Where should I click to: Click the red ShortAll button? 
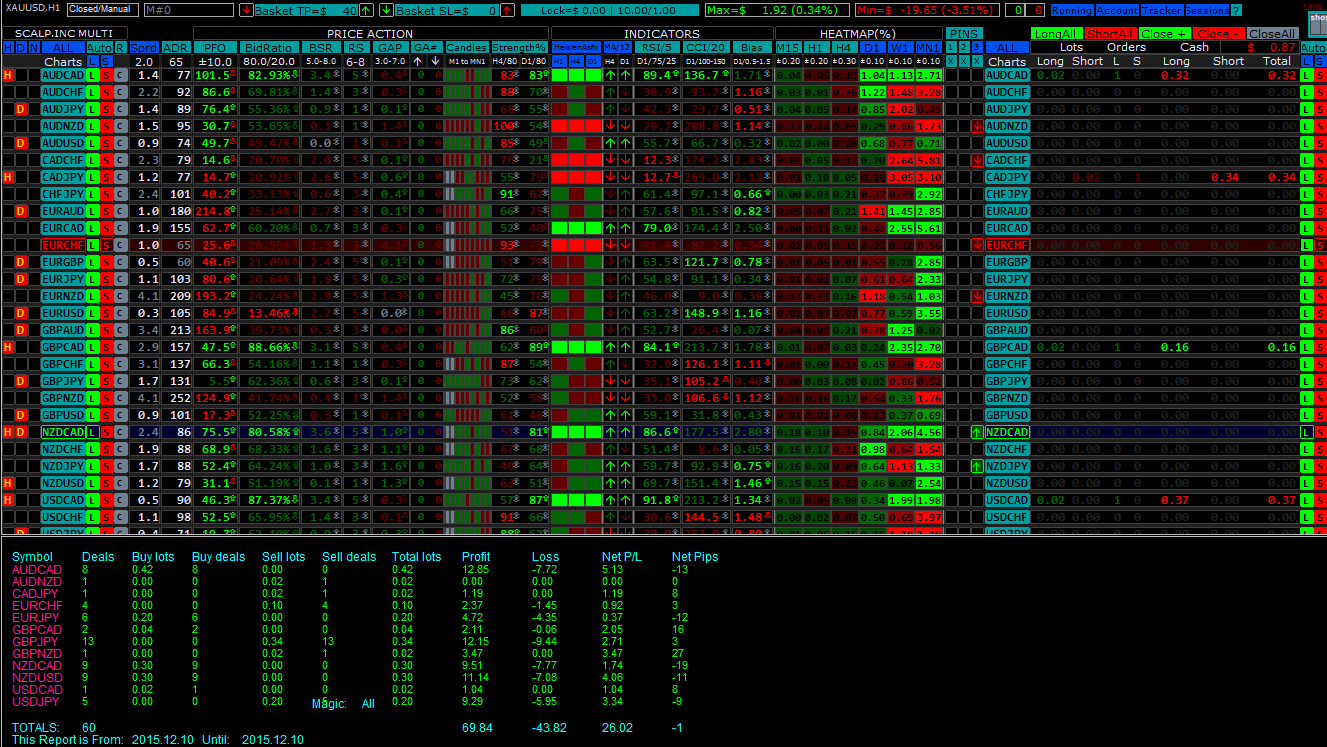click(1111, 33)
